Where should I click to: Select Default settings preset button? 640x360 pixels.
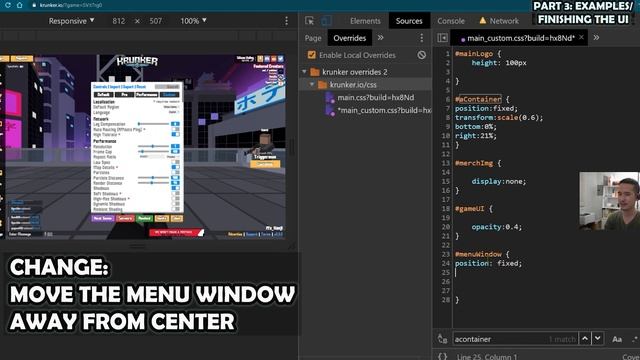pyautogui.click(x=103, y=94)
